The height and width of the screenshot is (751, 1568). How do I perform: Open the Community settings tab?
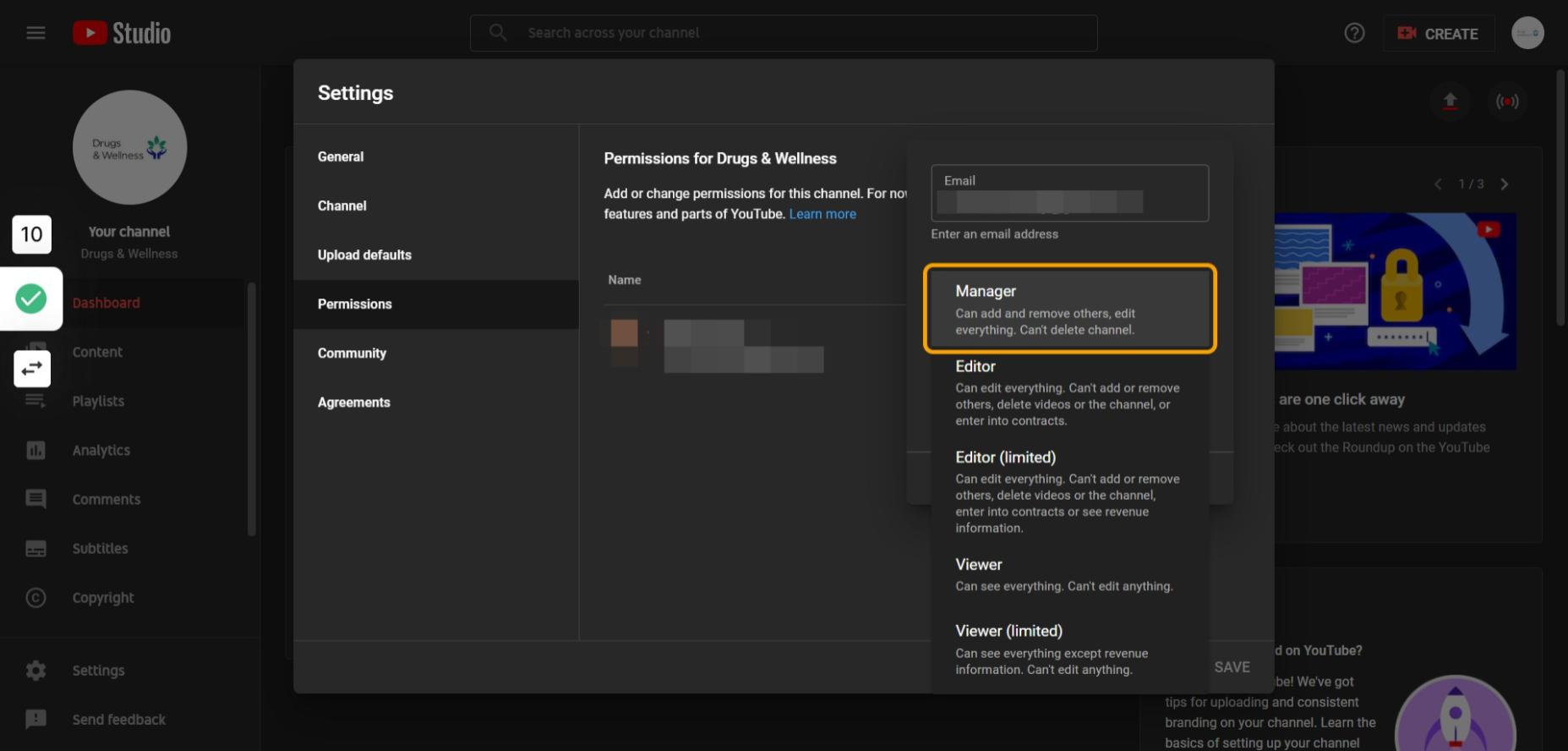click(436, 353)
